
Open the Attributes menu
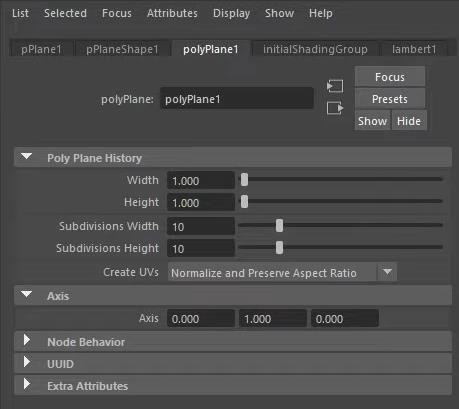click(172, 13)
